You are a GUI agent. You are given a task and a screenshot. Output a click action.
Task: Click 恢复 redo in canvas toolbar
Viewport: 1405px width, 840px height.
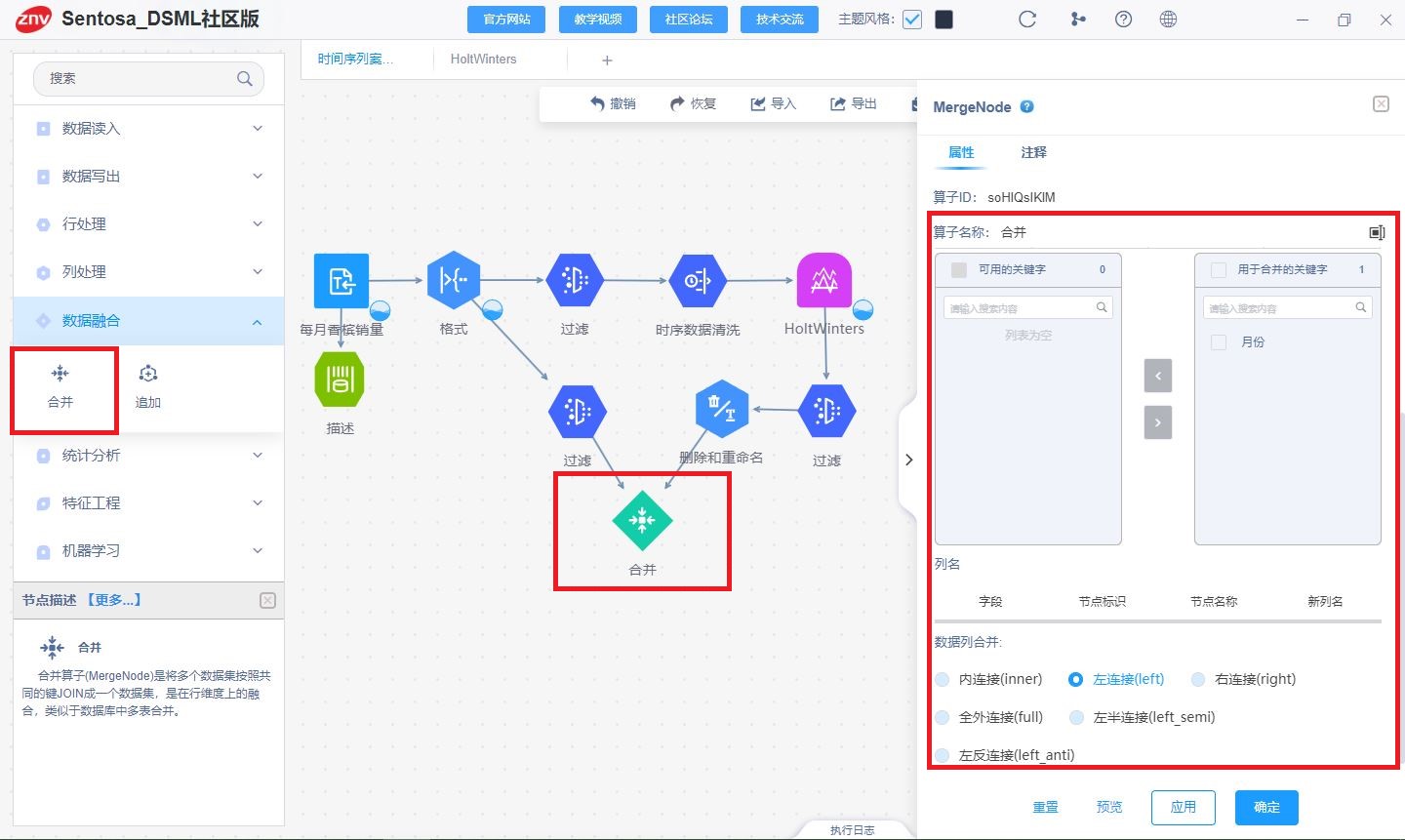(693, 103)
